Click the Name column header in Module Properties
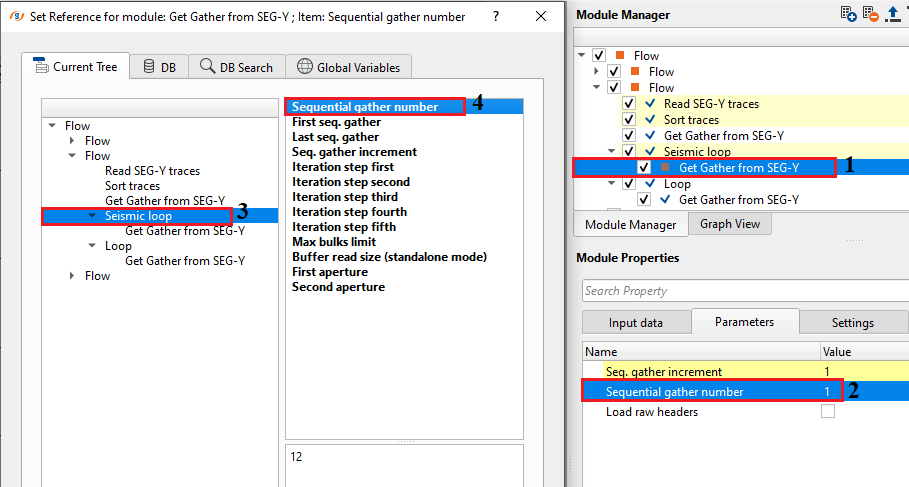Screen dimensions: 909x487 tap(701, 352)
